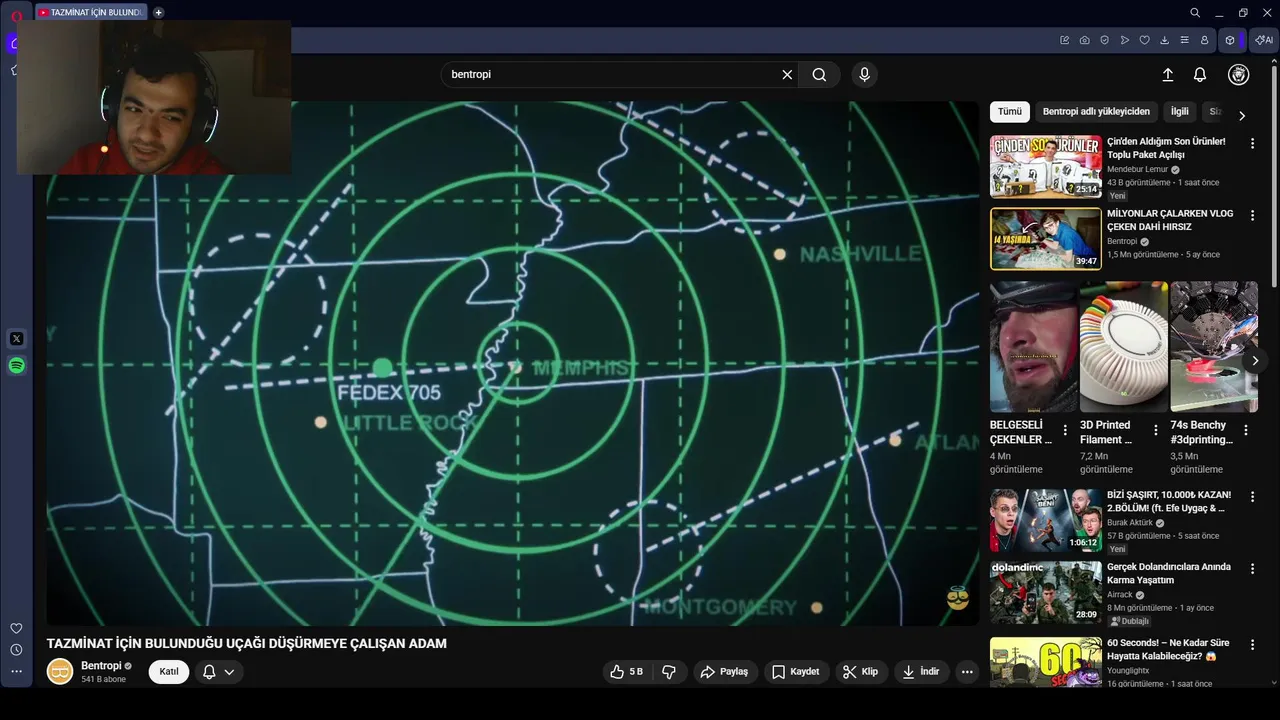Open the video's more actions three-dot menu
This screenshot has width=1280, height=720.
click(x=967, y=672)
